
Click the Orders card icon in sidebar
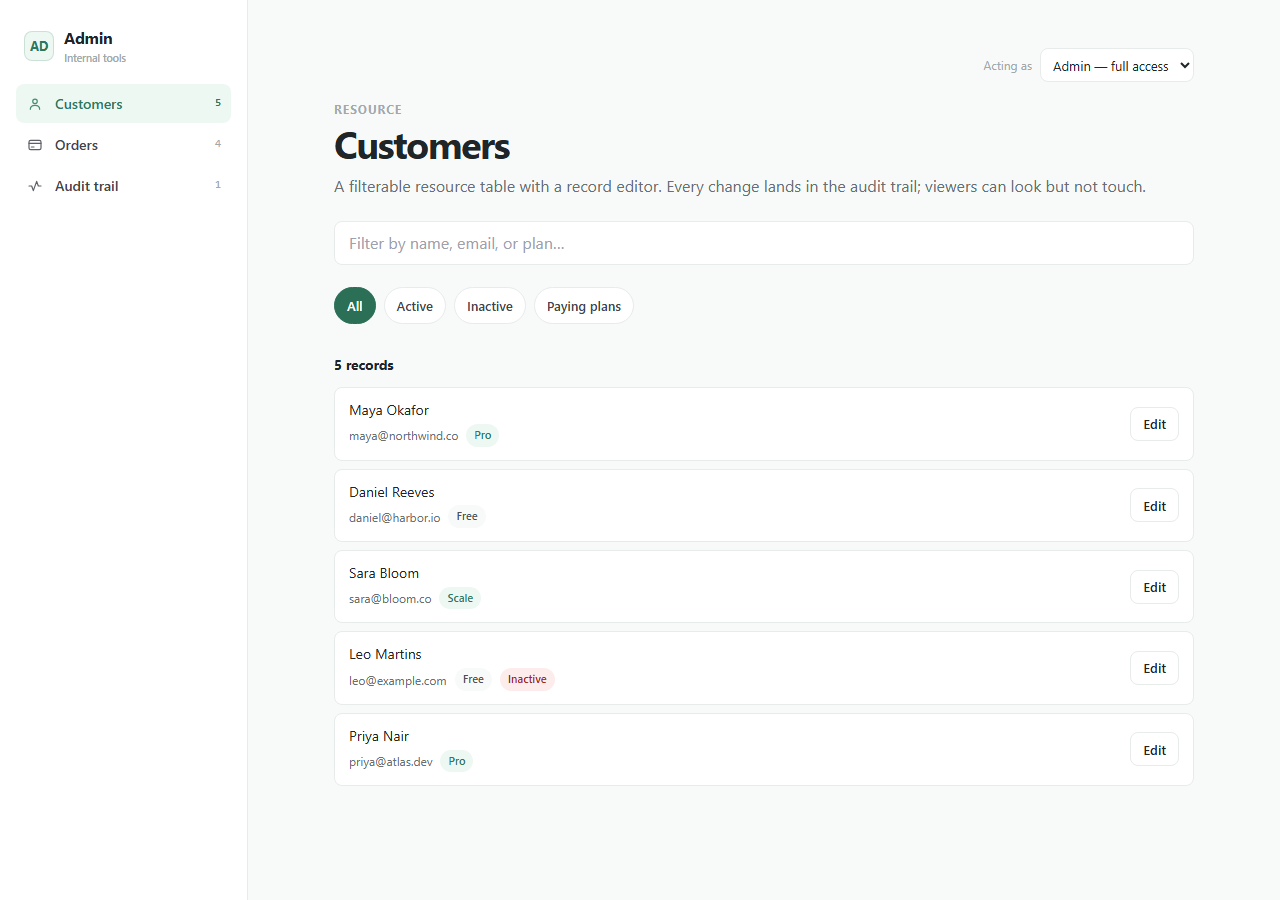[x=35, y=145]
